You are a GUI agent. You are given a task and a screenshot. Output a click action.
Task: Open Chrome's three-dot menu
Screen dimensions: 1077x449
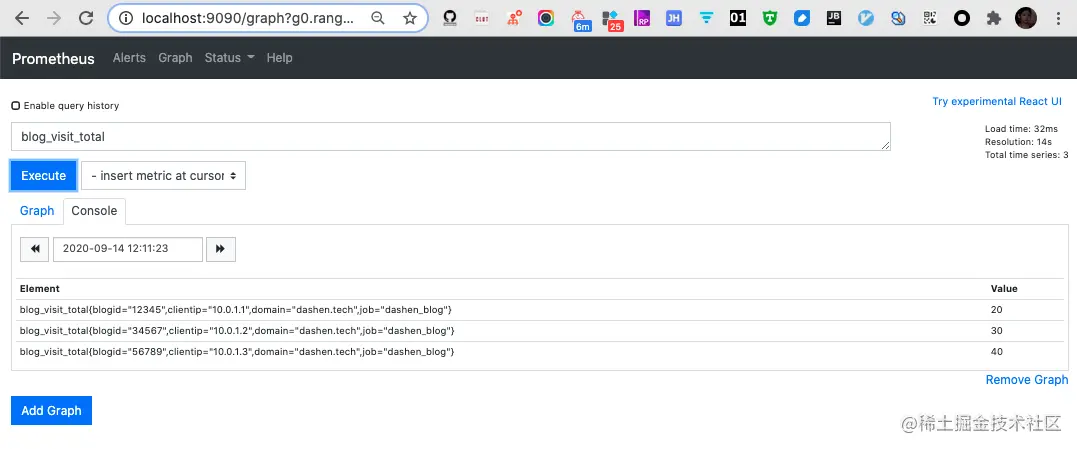pyautogui.click(x=1058, y=19)
